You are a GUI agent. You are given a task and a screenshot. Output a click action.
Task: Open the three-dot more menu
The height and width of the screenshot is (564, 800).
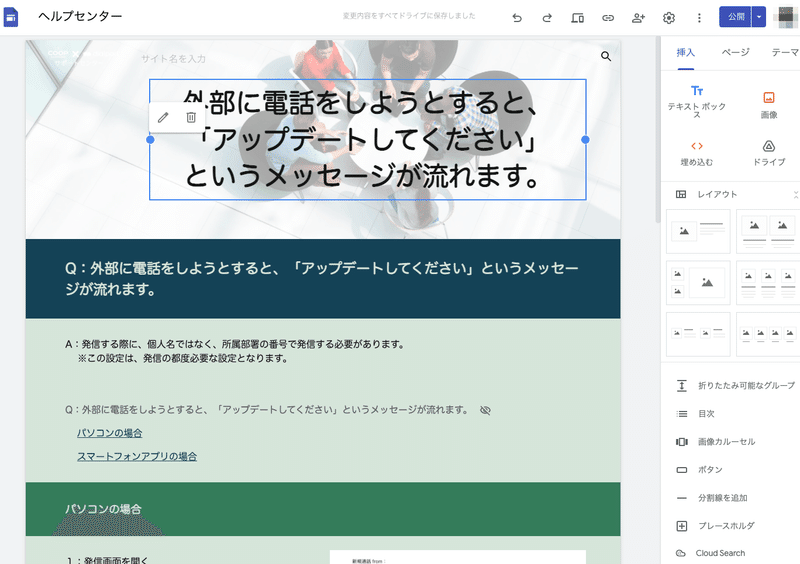tap(699, 18)
